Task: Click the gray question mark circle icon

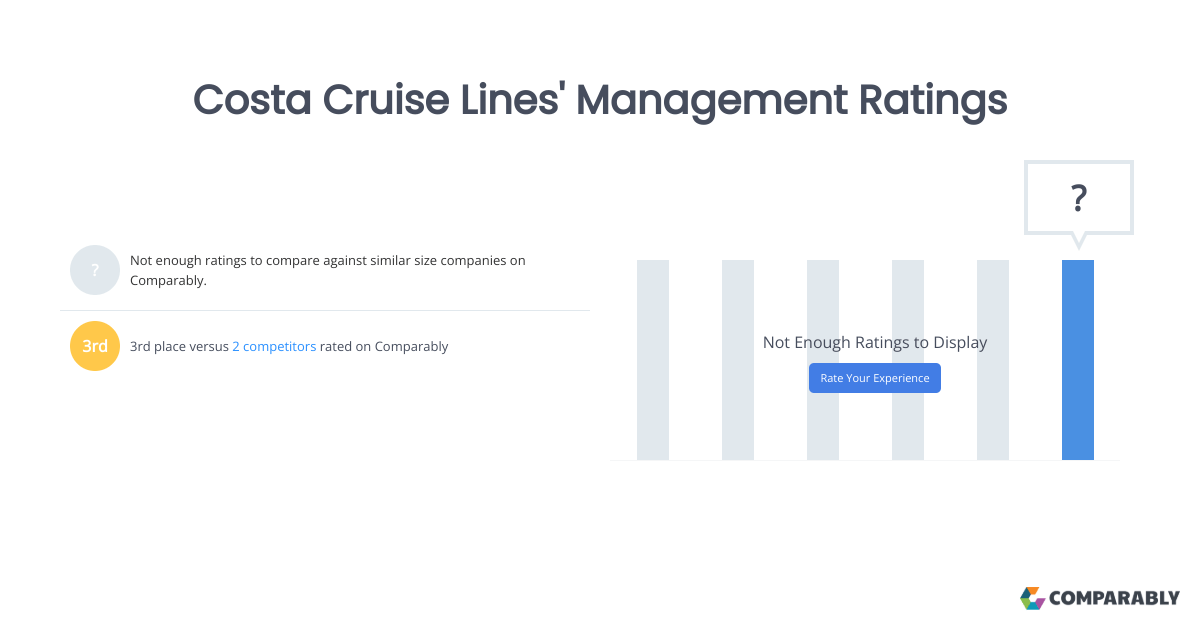Action: pyautogui.click(x=94, y=269)
